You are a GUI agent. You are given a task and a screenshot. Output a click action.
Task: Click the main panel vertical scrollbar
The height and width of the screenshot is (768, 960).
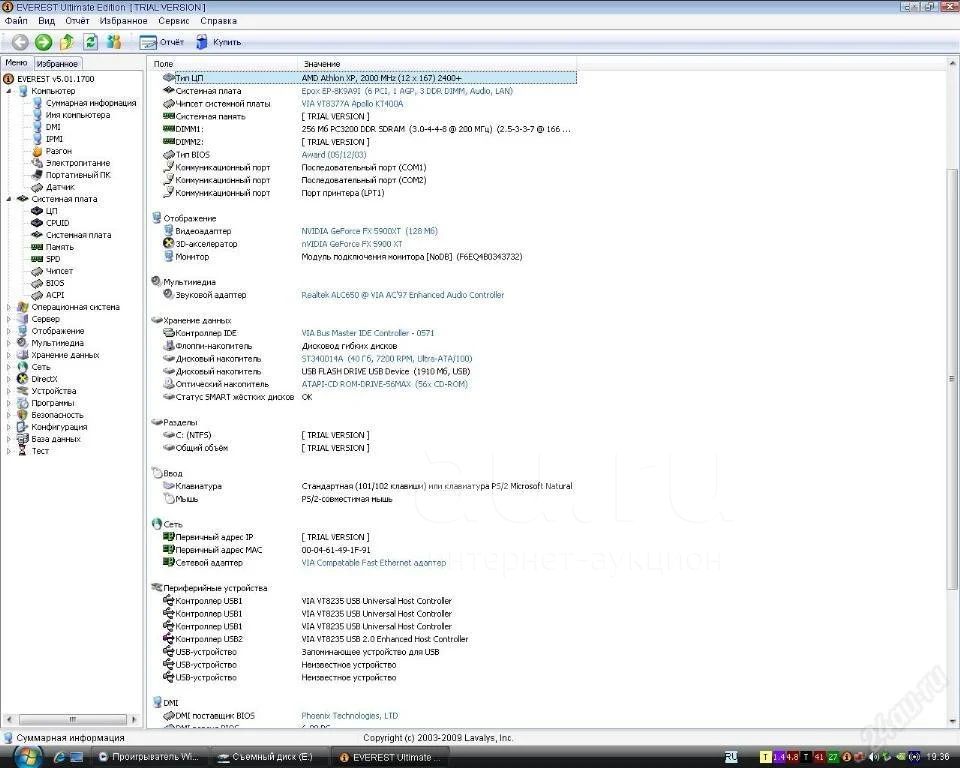point(951,378)
